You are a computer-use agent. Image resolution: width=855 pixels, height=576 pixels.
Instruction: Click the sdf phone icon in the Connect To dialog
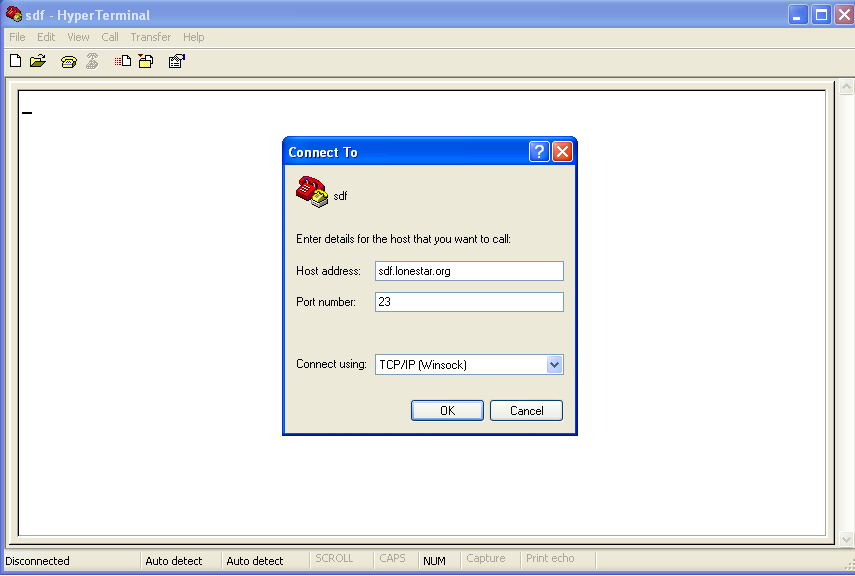(313, 191)
